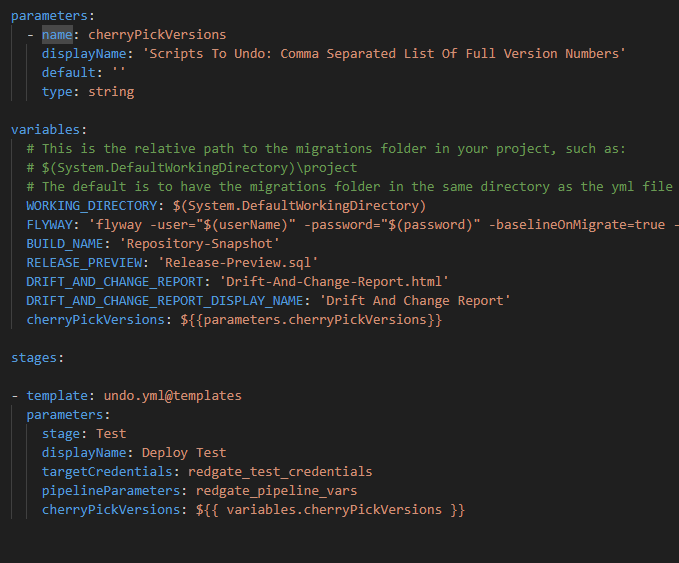Image resolution: width=679 pixels, height=563 pixels.
Task: Click the DRIFT_AND_CHANGE_REPORT_DISPLAY_NAME key
Action: click(x=165, y=301)
